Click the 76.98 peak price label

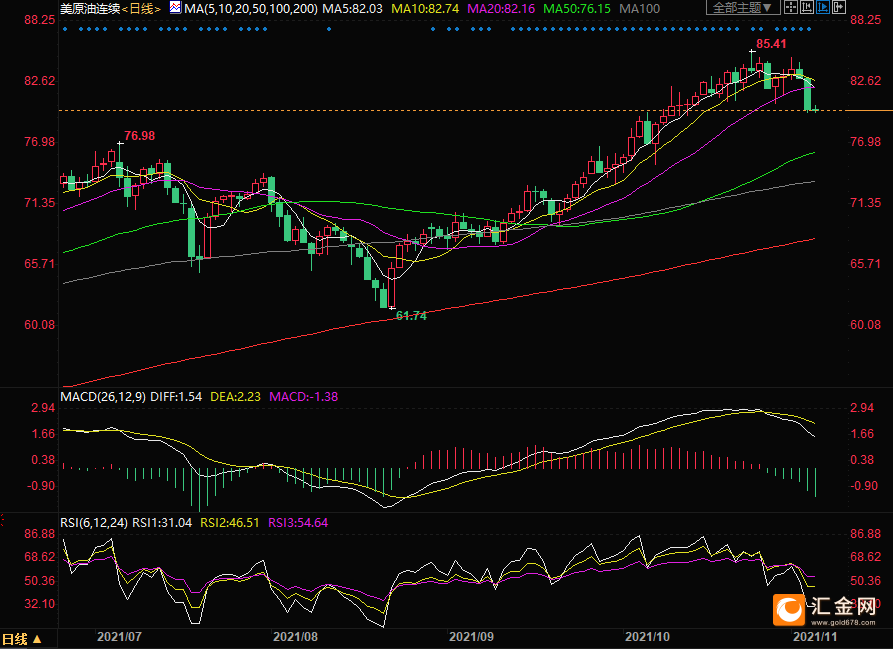139,135
